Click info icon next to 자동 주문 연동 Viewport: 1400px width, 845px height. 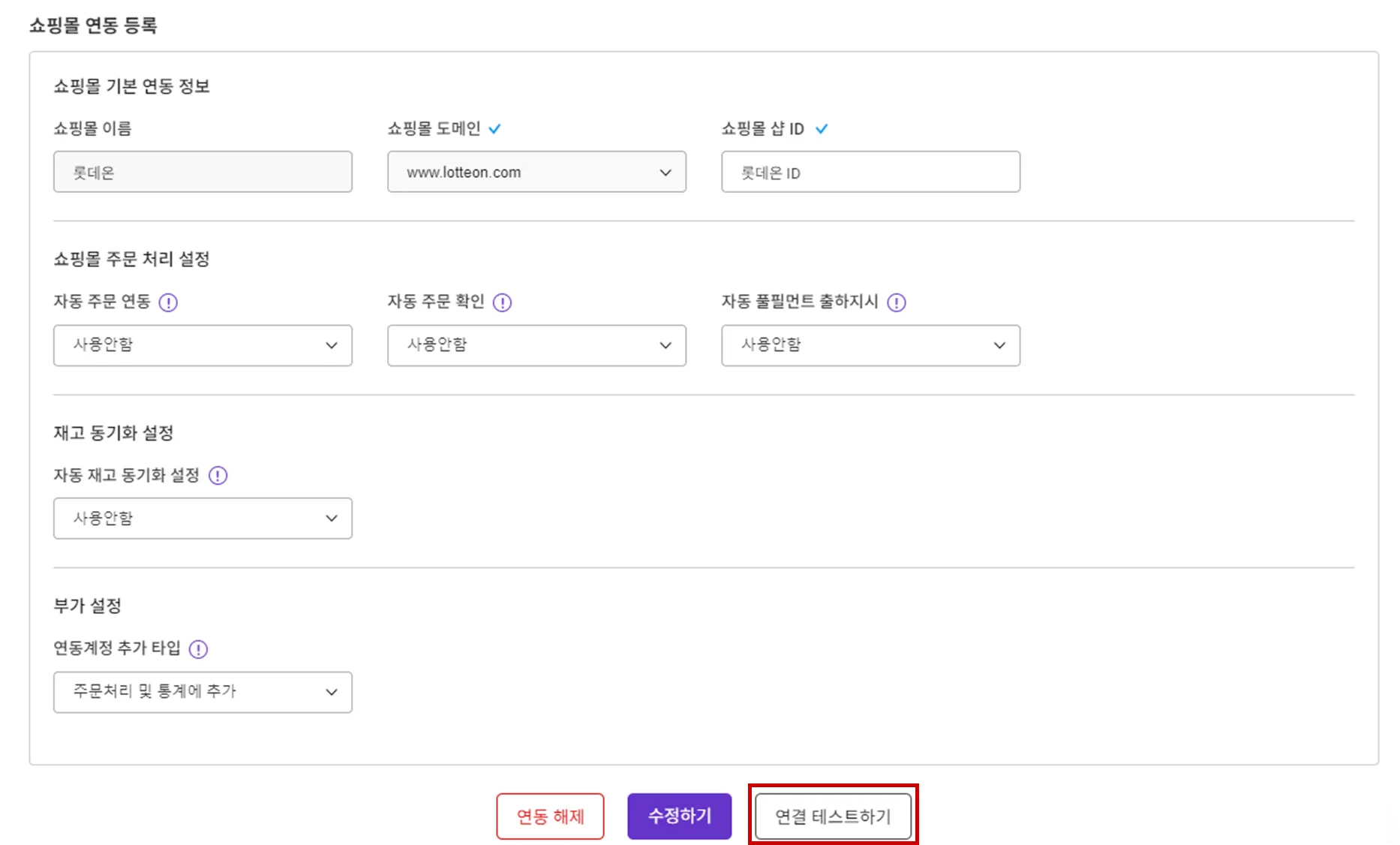click(x=168, y=302)
